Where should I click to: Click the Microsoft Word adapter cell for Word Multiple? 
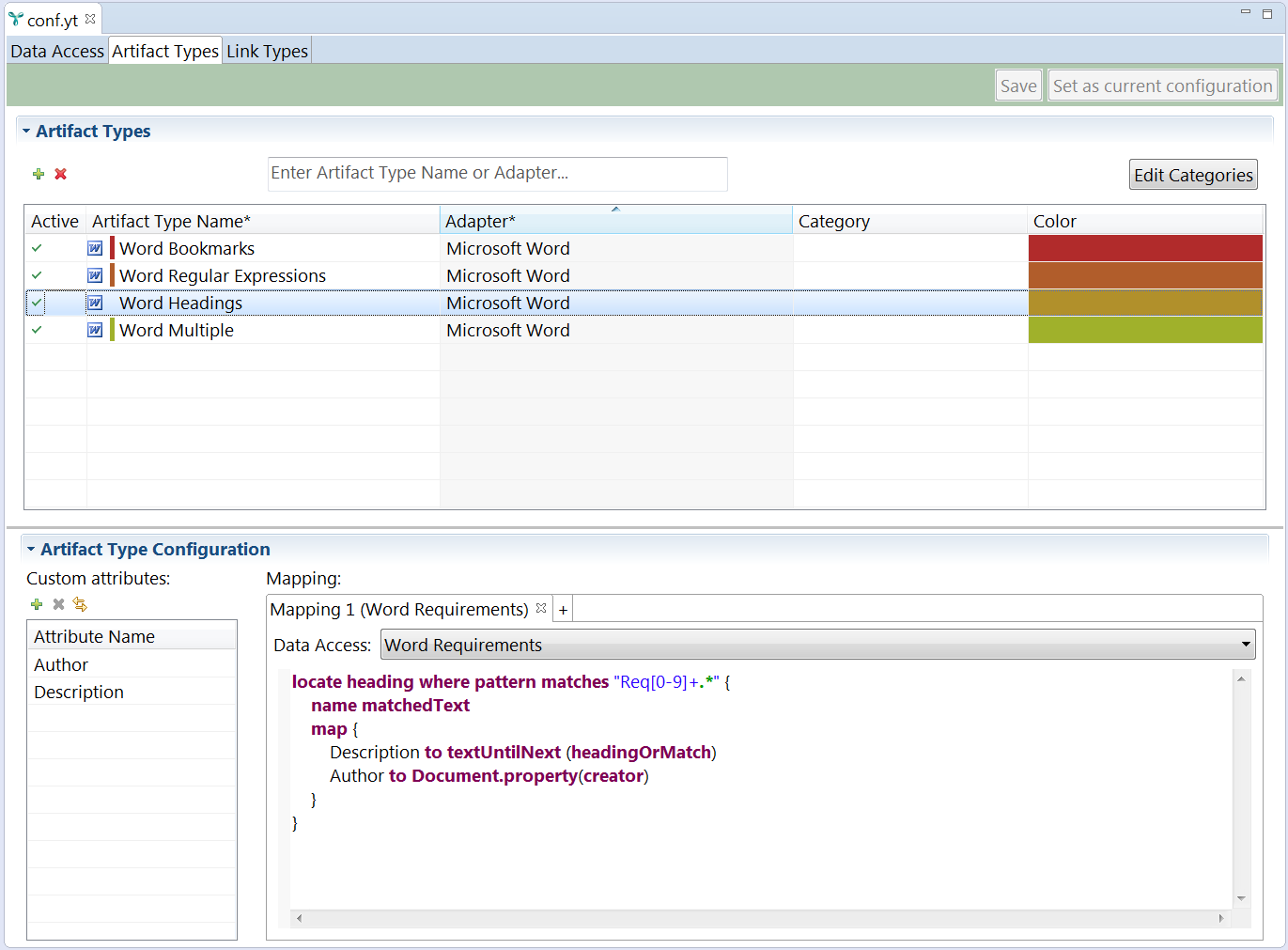pos(616,330)
